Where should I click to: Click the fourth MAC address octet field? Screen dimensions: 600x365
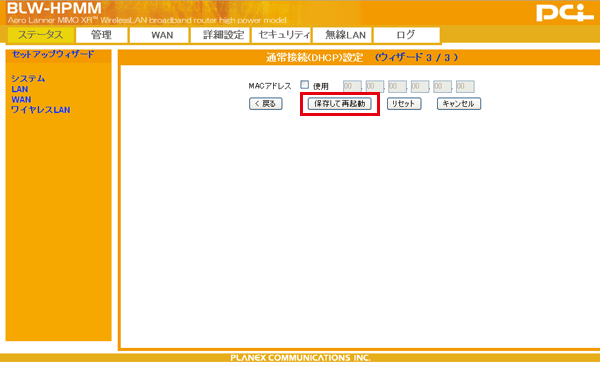tap(420, 86)
